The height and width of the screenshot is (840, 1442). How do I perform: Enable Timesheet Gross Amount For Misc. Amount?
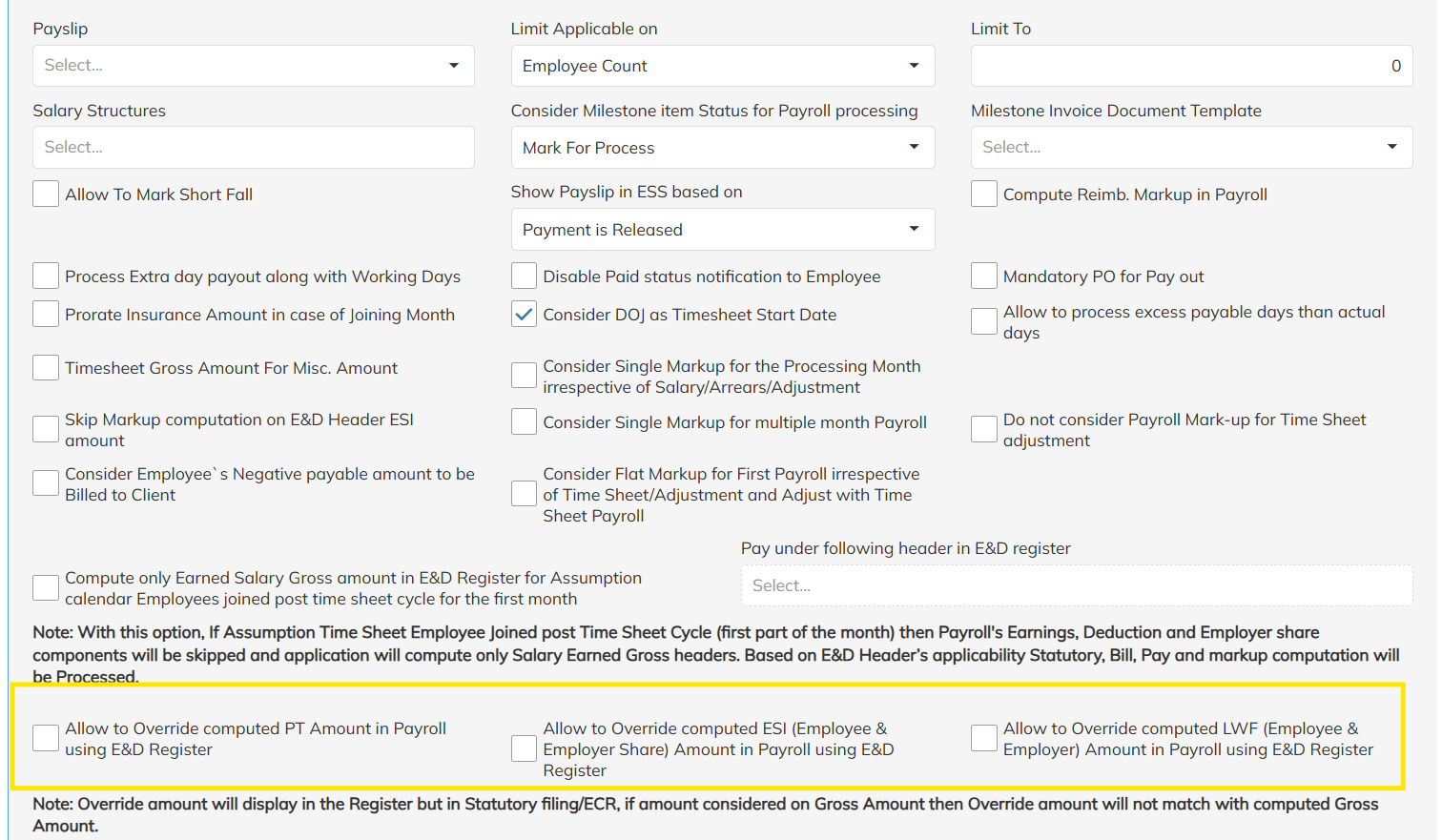(x=46, y=368)
